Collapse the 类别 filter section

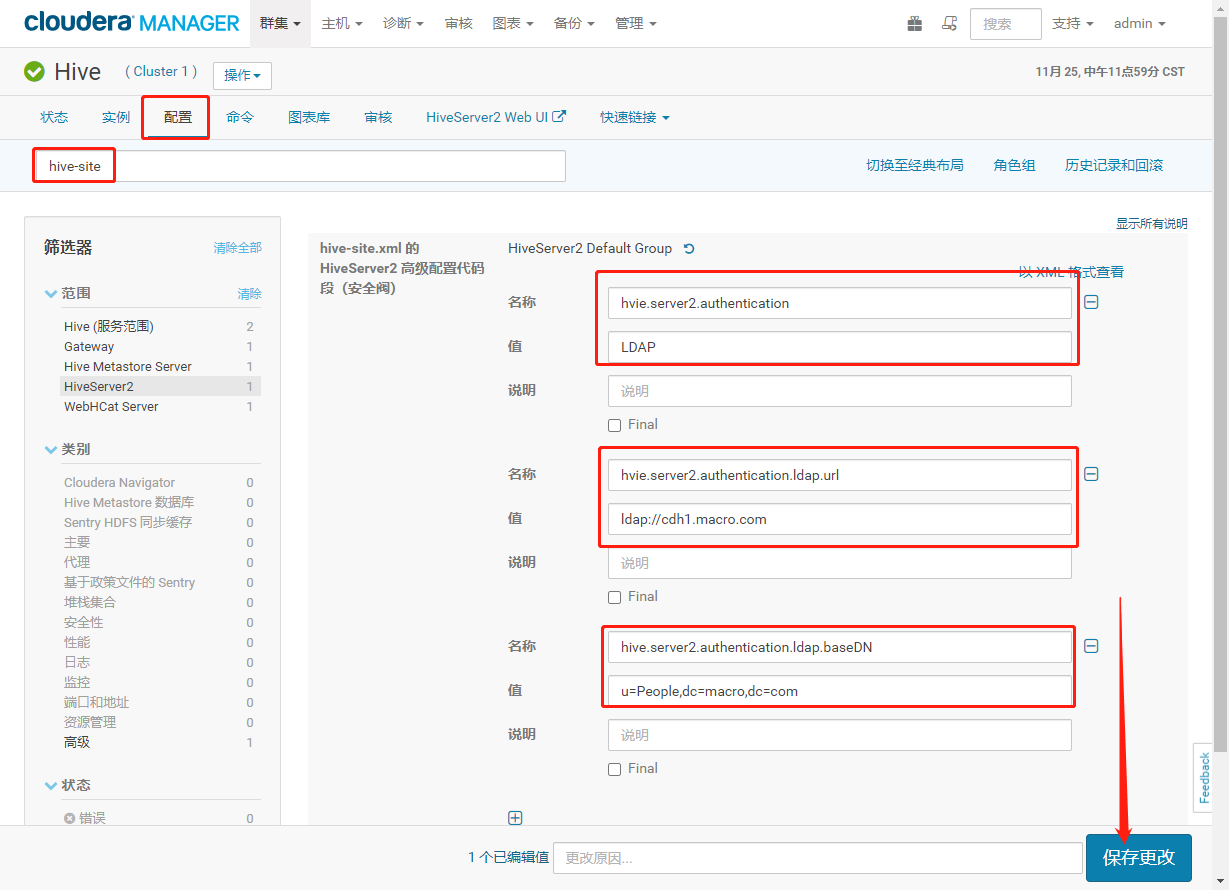coord(68,449)
